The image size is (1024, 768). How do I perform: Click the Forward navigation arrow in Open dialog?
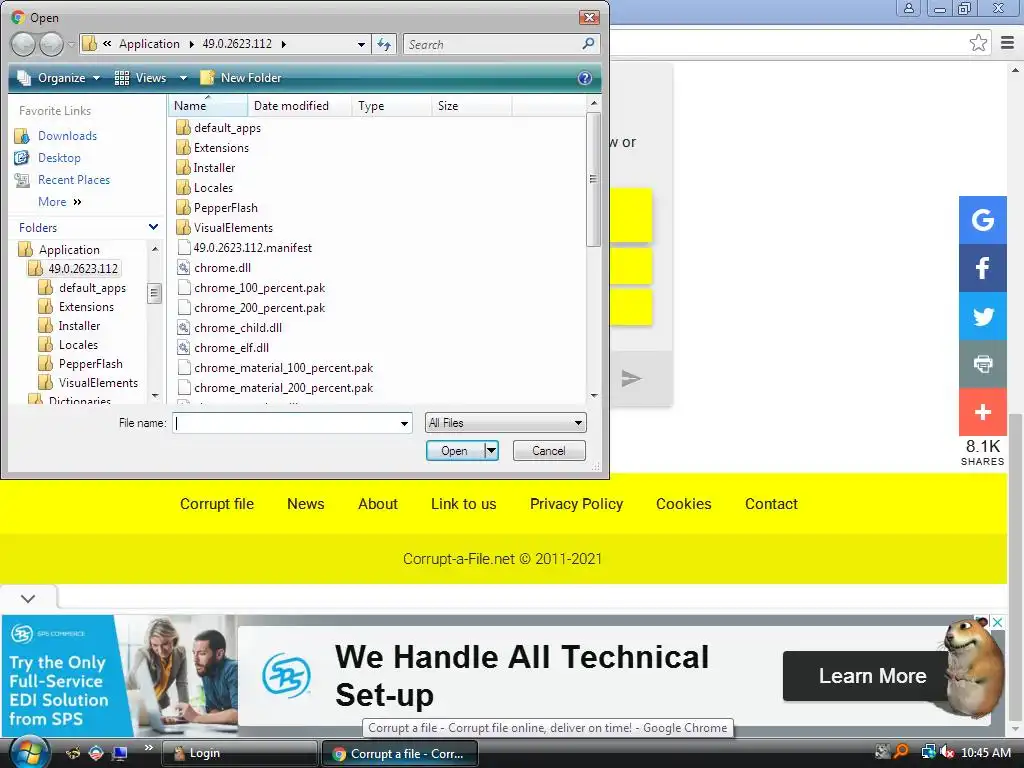[x=51, y=44]
